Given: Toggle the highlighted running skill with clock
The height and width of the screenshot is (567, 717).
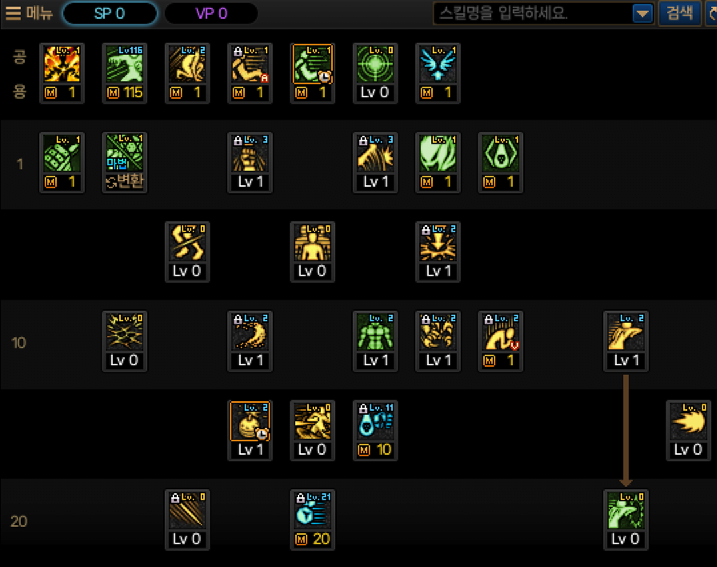Looking at the screenshot, I should [x=312, y=64].
